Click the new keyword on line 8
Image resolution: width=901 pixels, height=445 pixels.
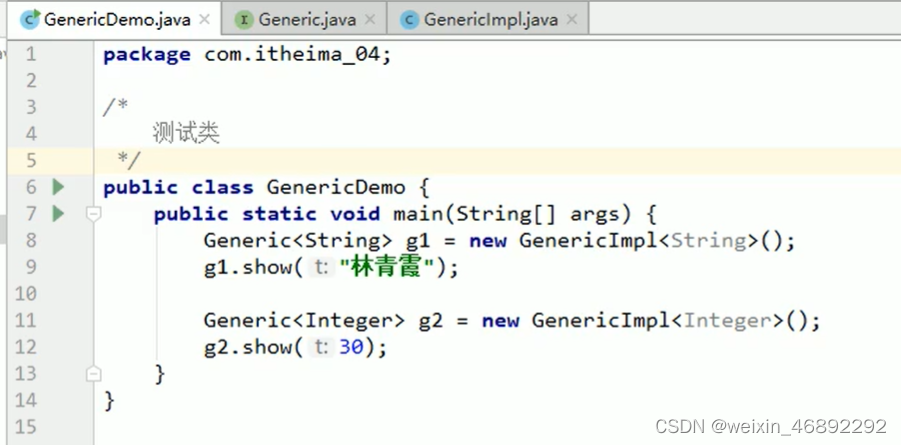[x=488, y=241]
